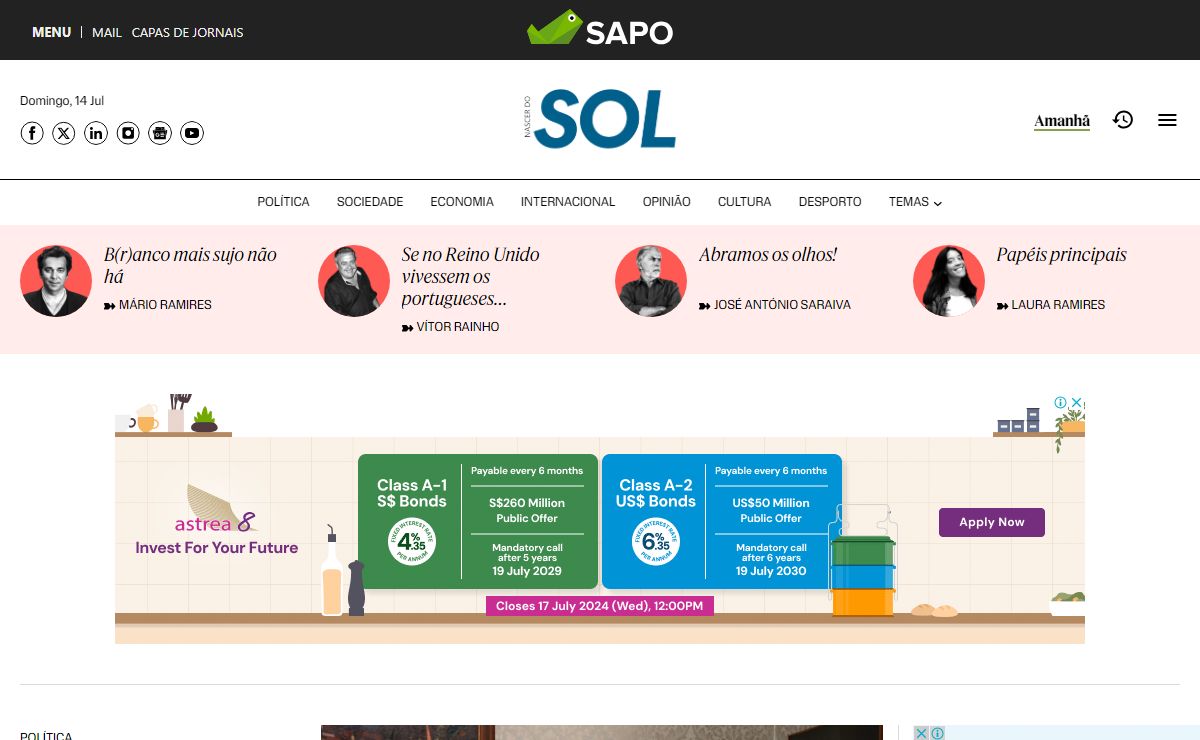This screenshot has height=740, width=1200.
Task: Open article 'B(r)anco mais sujo não há'
Action: [x=190, y=265]
